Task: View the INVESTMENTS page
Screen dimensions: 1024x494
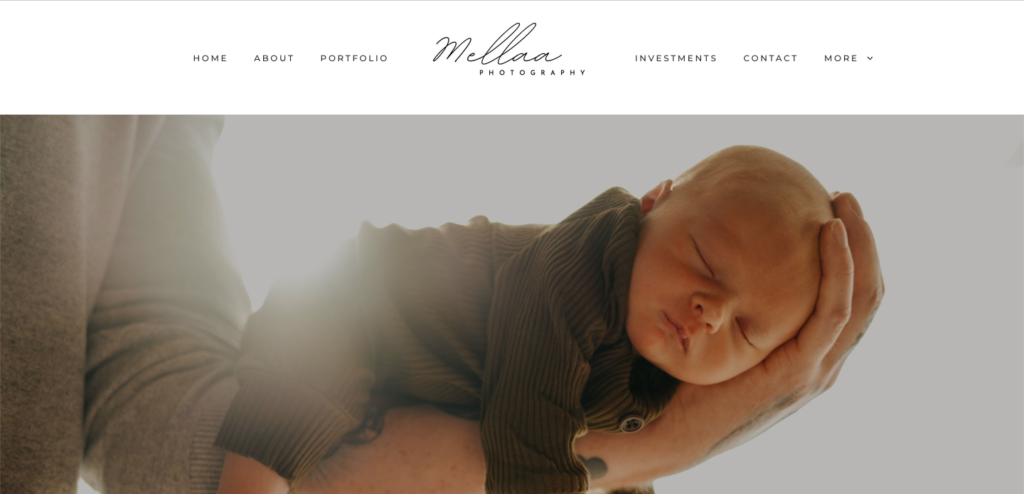Action: 676,58
